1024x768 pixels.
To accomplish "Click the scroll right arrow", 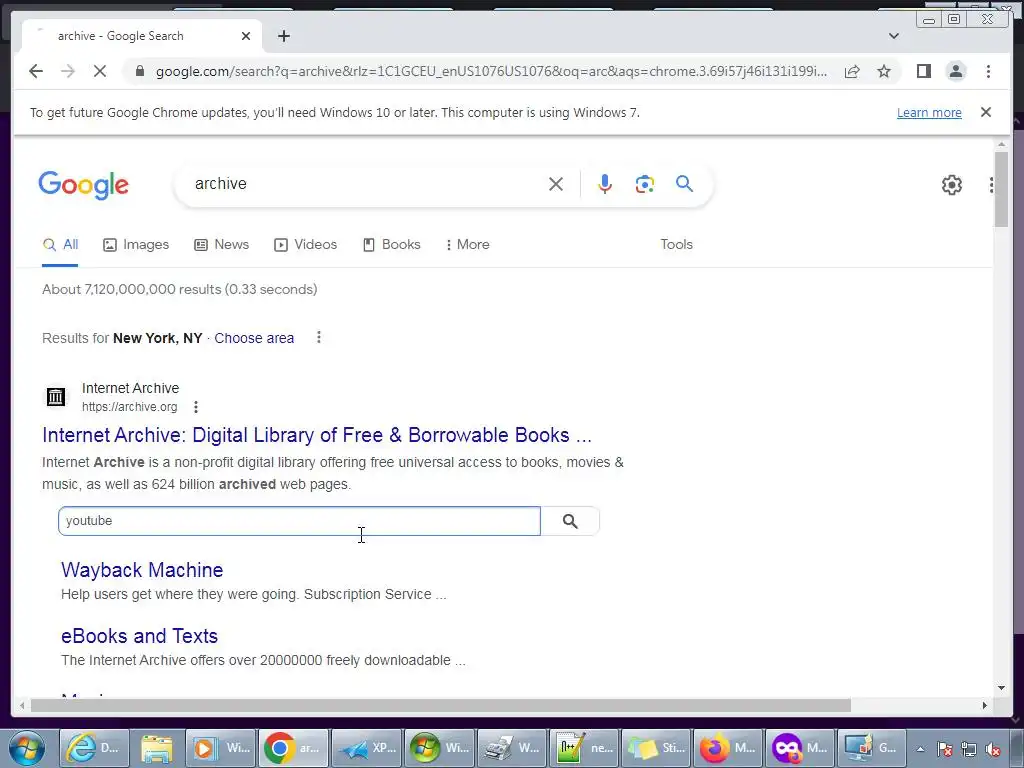I will 985,705.
